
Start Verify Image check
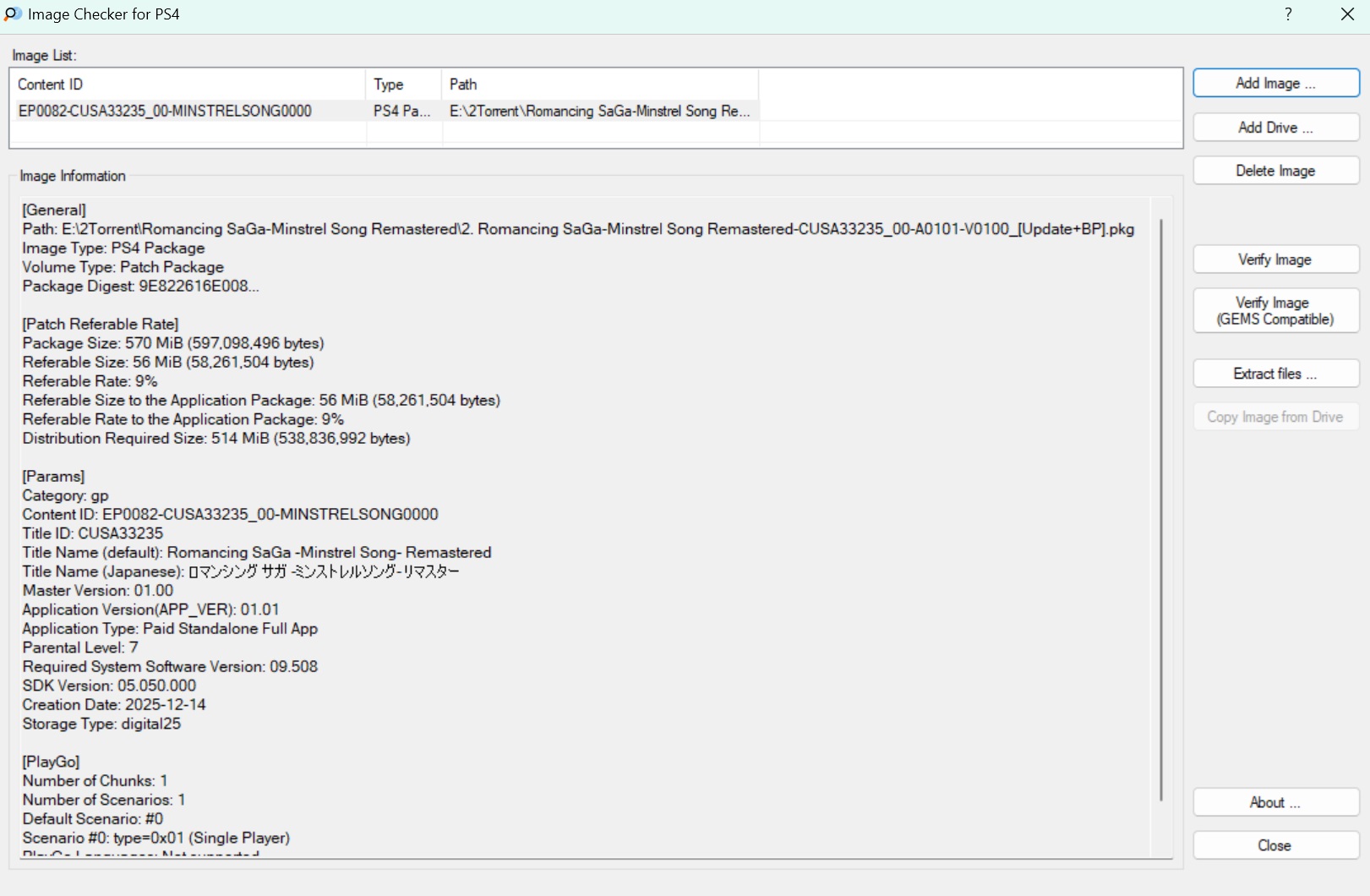pyautogui.click(x=1275, y=260)
